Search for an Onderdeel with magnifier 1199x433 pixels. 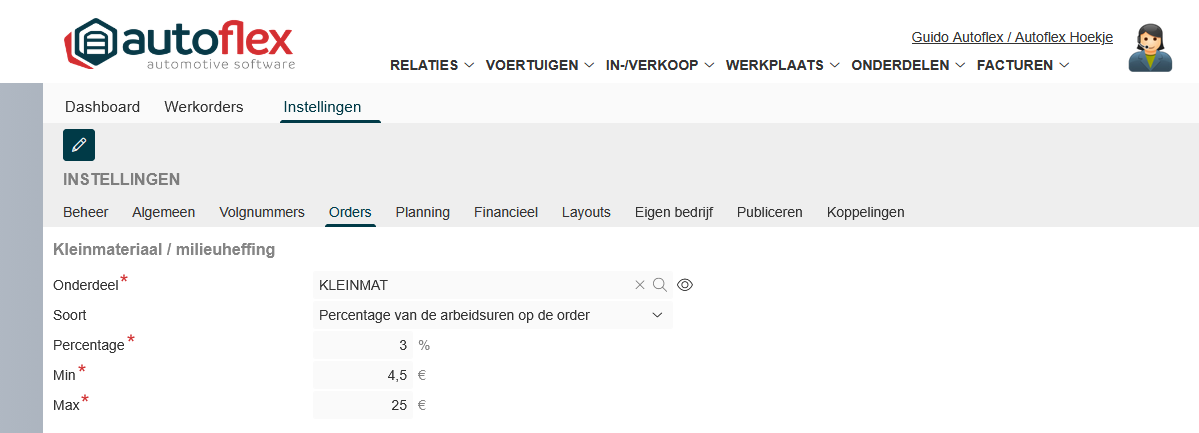click(660, 285)
